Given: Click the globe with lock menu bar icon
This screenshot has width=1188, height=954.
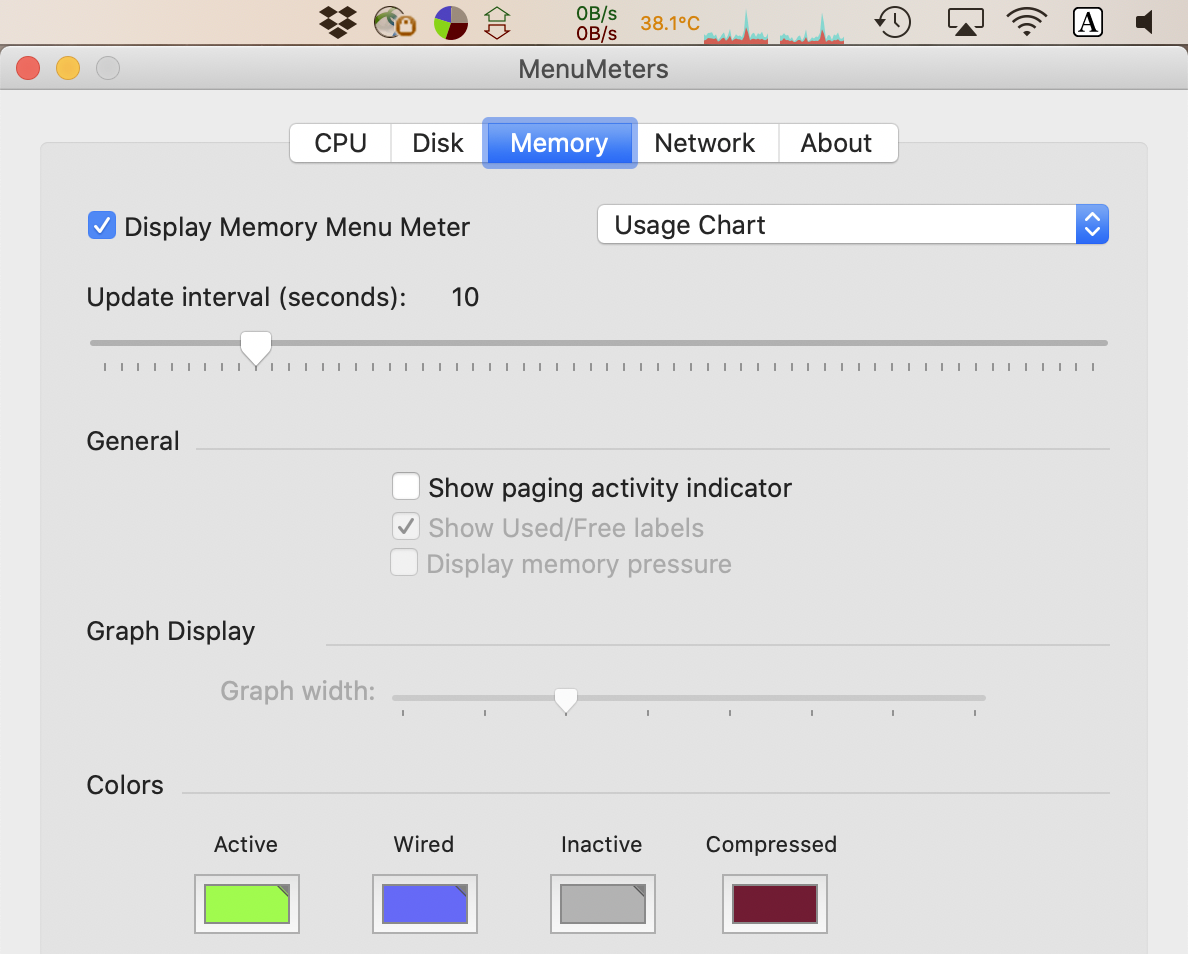Looking at the screenshot, I should [395, 23].
